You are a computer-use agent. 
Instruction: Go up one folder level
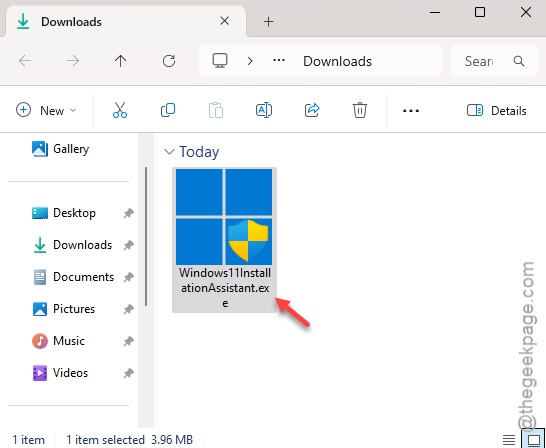(120, 61)
